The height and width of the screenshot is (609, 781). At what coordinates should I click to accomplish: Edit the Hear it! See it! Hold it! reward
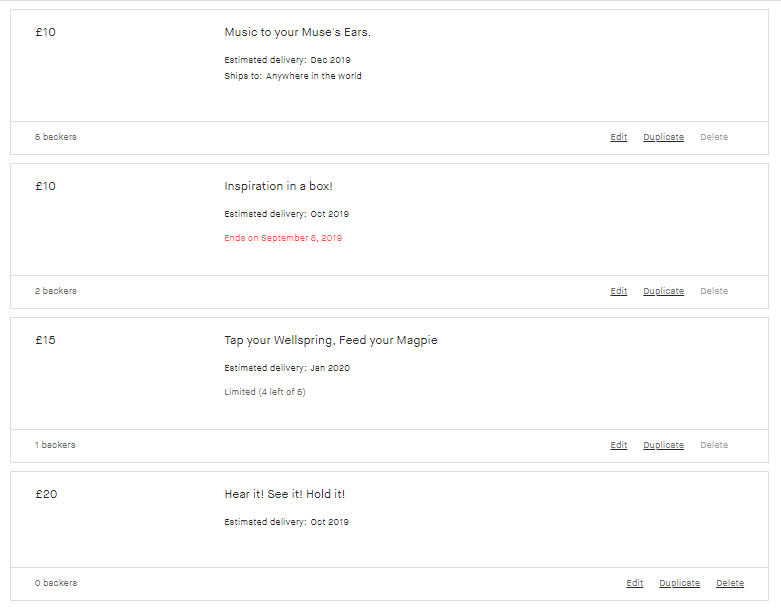635,583
